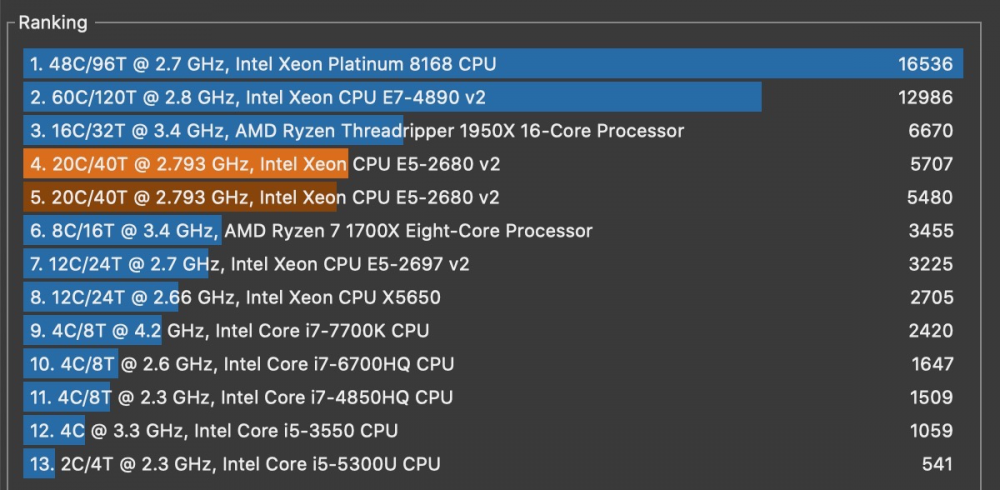Select the dark orange rank 5 E5-2680 v2 row
This screenshot has height=490, width=1000.
click(493, 197)
